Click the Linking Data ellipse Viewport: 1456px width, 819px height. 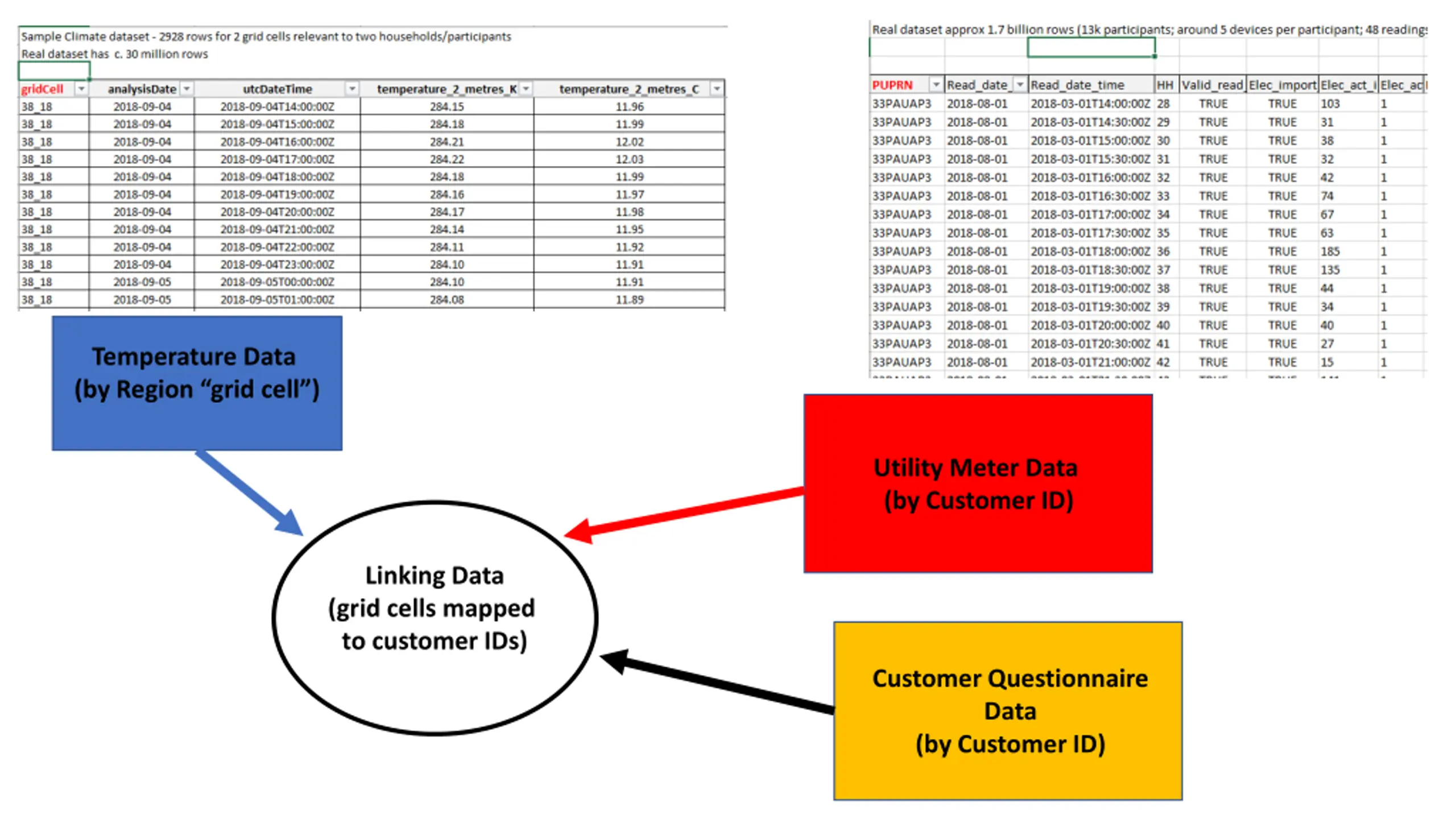(x=435, y=618)
